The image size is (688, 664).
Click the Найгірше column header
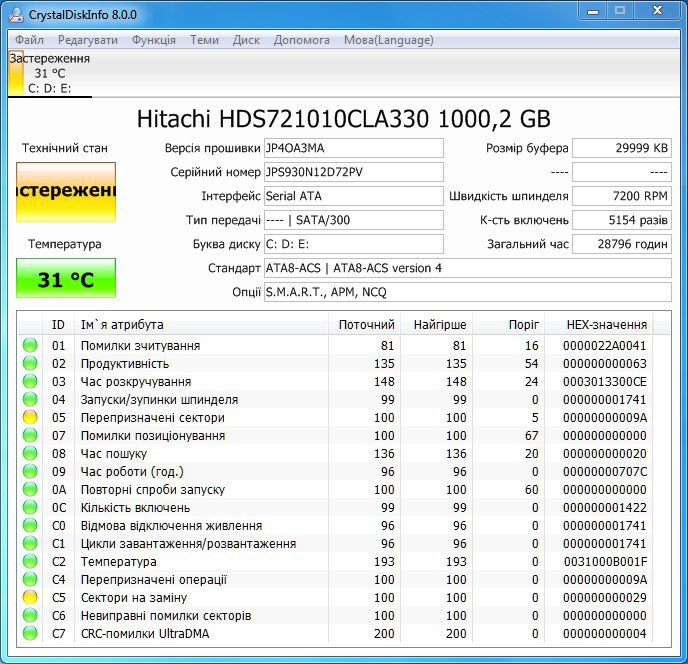pyautogui.click(x=436, y=325)
